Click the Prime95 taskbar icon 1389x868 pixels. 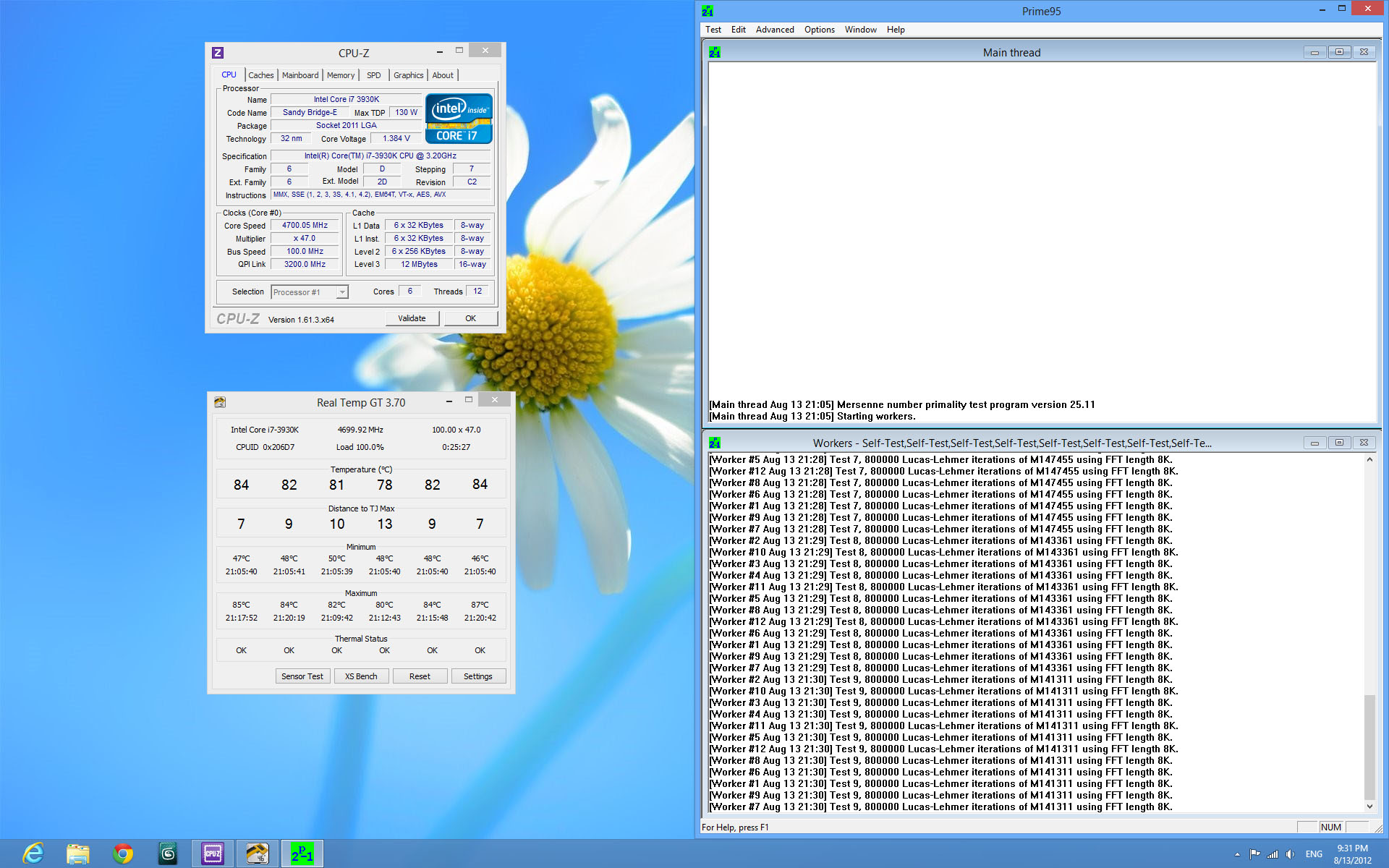pos(302,854)
